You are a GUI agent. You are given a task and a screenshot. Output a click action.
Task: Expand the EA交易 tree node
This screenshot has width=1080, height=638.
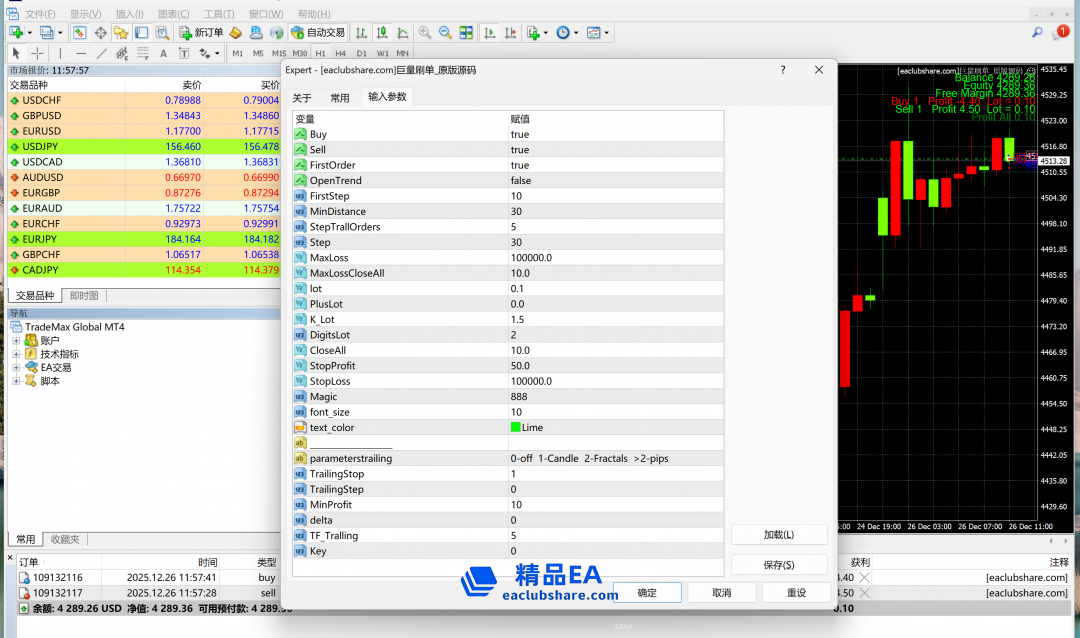(x=16, y=368)
